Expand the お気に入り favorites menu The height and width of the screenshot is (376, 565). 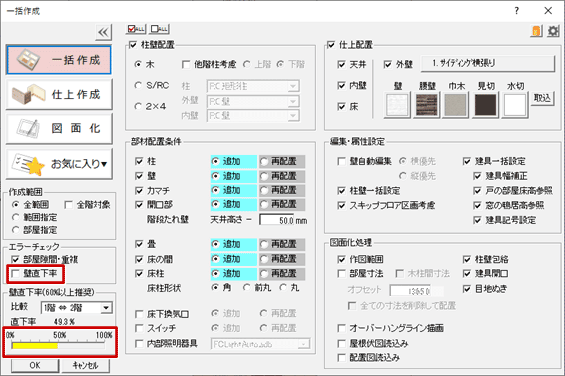pos(59,164)
